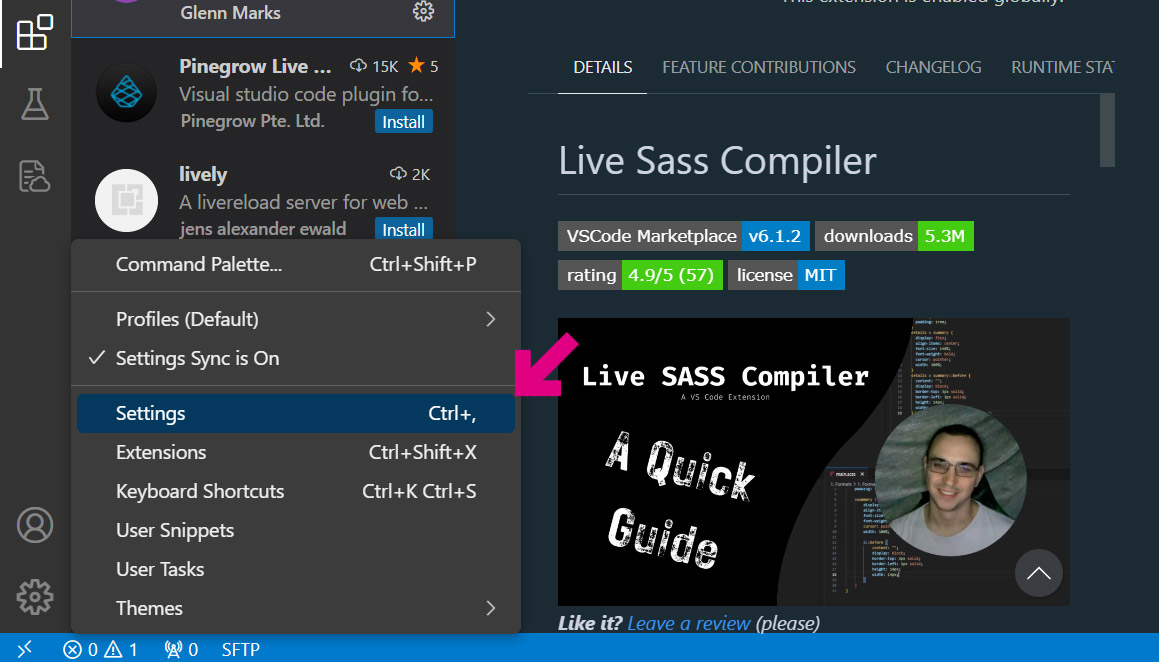The width and height of the screenshot is (1159, 662).
Task: Click the VSCode Marketplace v6.1.2 badge
Action: (x=684, y=236)
